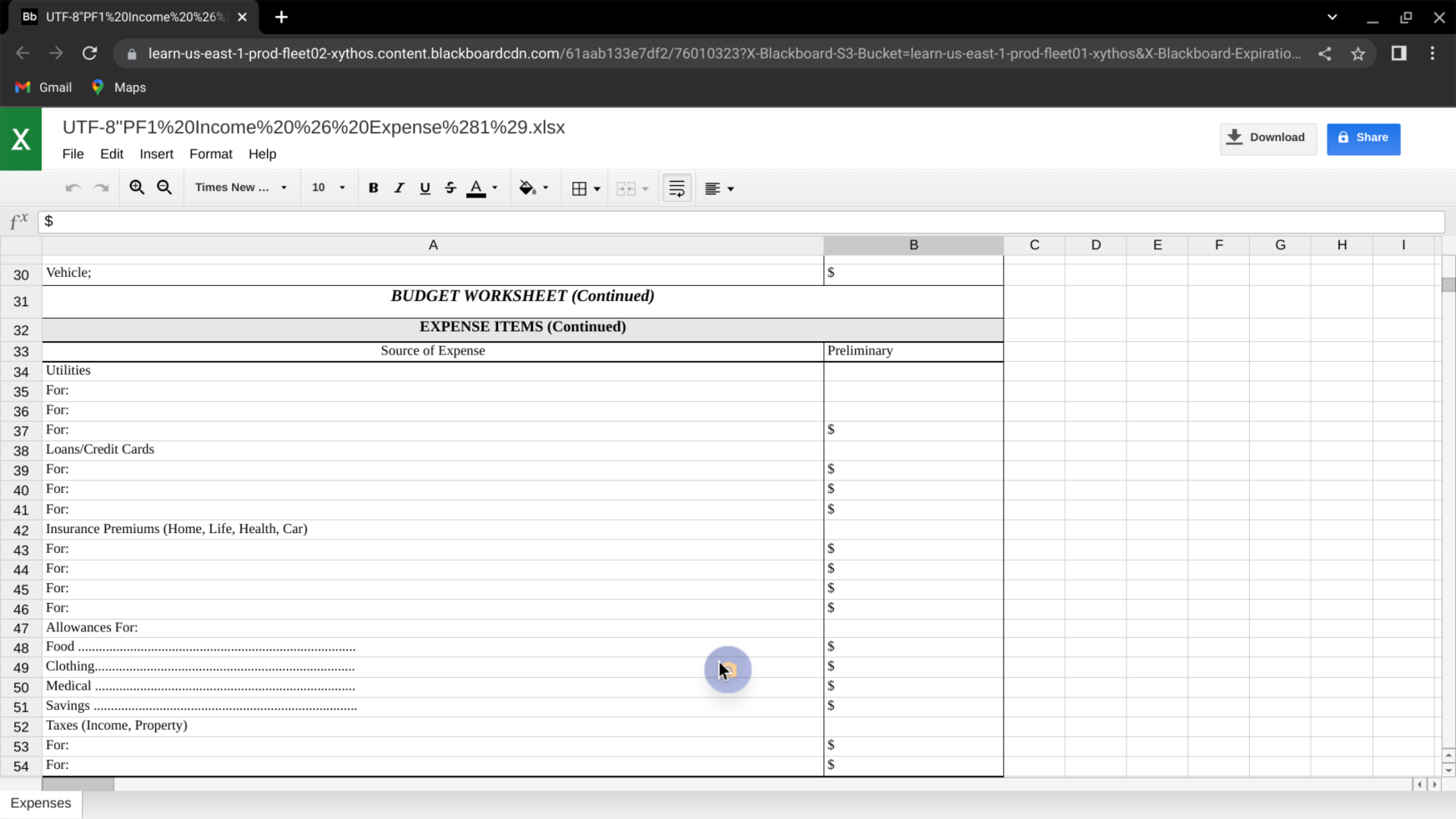The width and height of the screenshot is (1456, 819).
Task: Toggle the wrap text button
Action: [677, 188]
